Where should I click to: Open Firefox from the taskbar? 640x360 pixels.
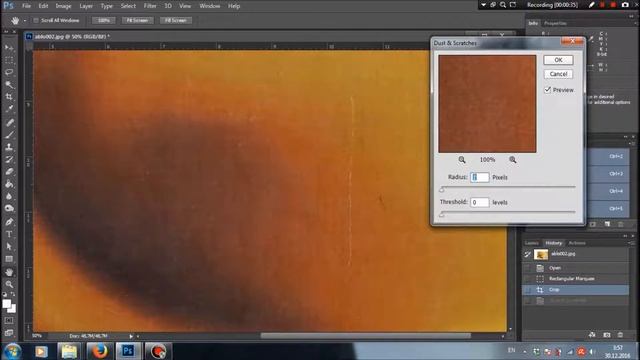[x=99, y=351]
